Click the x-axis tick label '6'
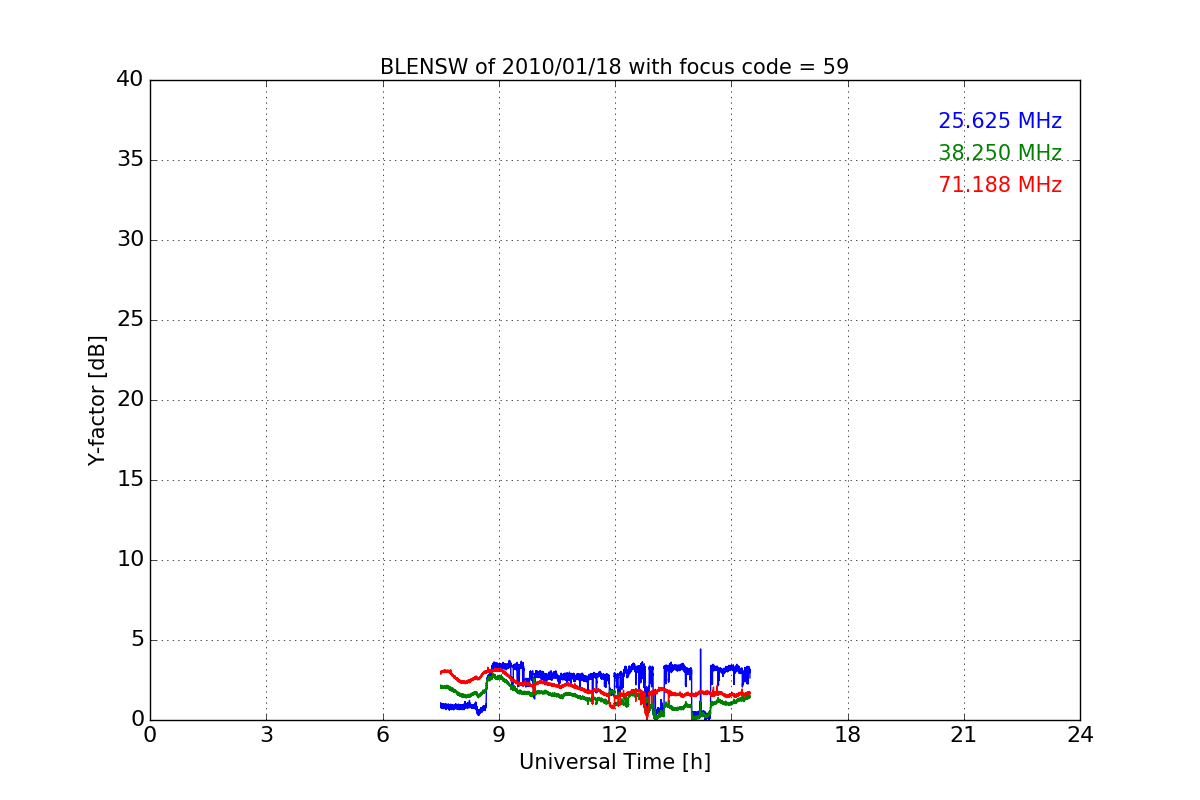Viewport: 1200px width, 800px height. [383, 734]
